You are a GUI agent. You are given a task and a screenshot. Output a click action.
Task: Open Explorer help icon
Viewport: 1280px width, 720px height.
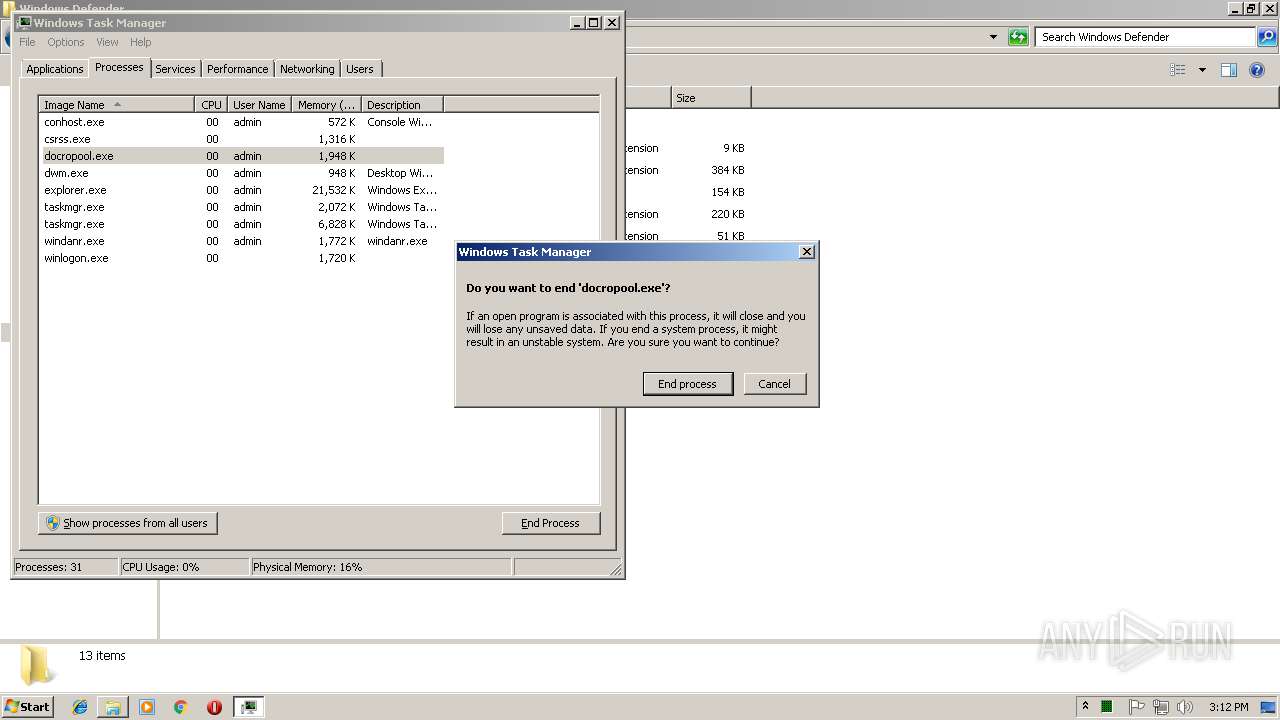[1257, 70]
